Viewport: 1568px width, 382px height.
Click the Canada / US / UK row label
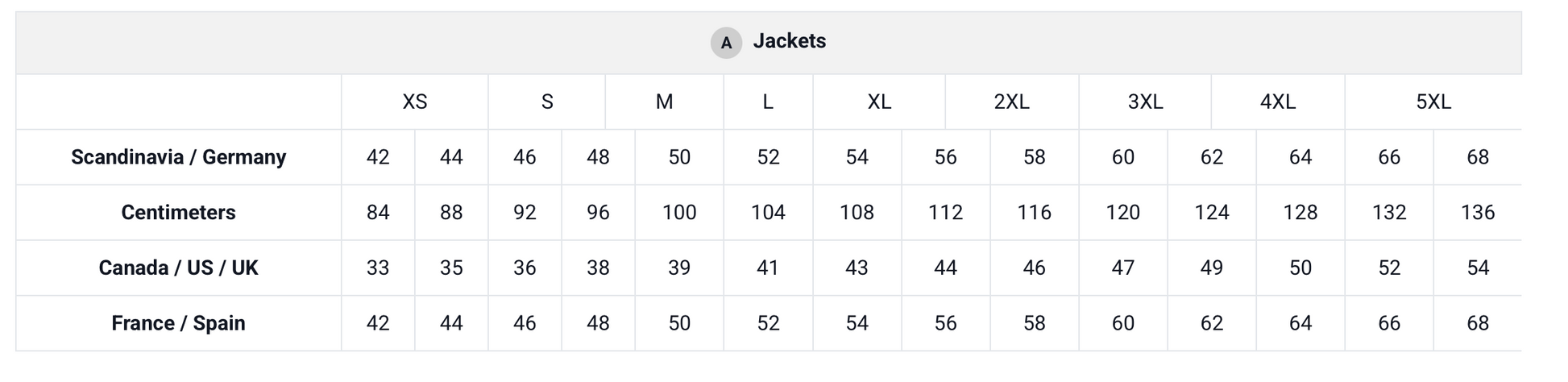click(178, 268)
